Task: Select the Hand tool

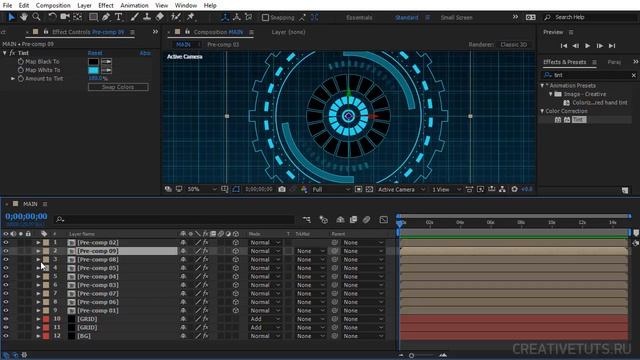Action: point(24,17)
